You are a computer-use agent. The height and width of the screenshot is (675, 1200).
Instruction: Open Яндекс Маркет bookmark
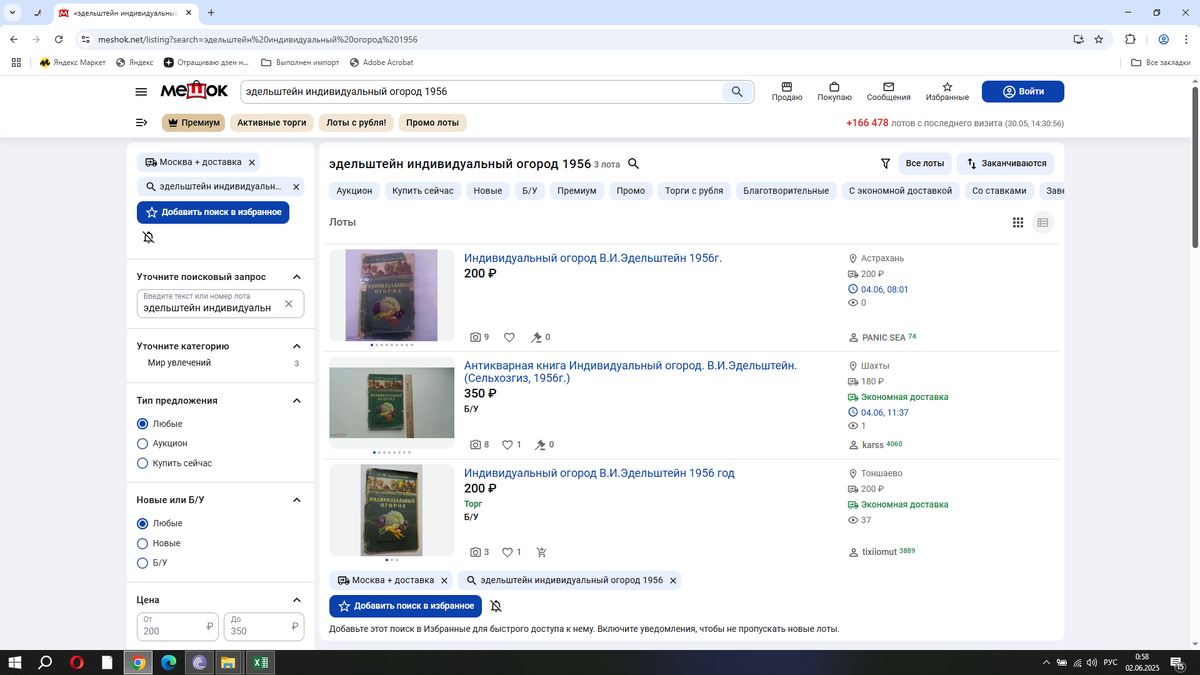[72, 62]
